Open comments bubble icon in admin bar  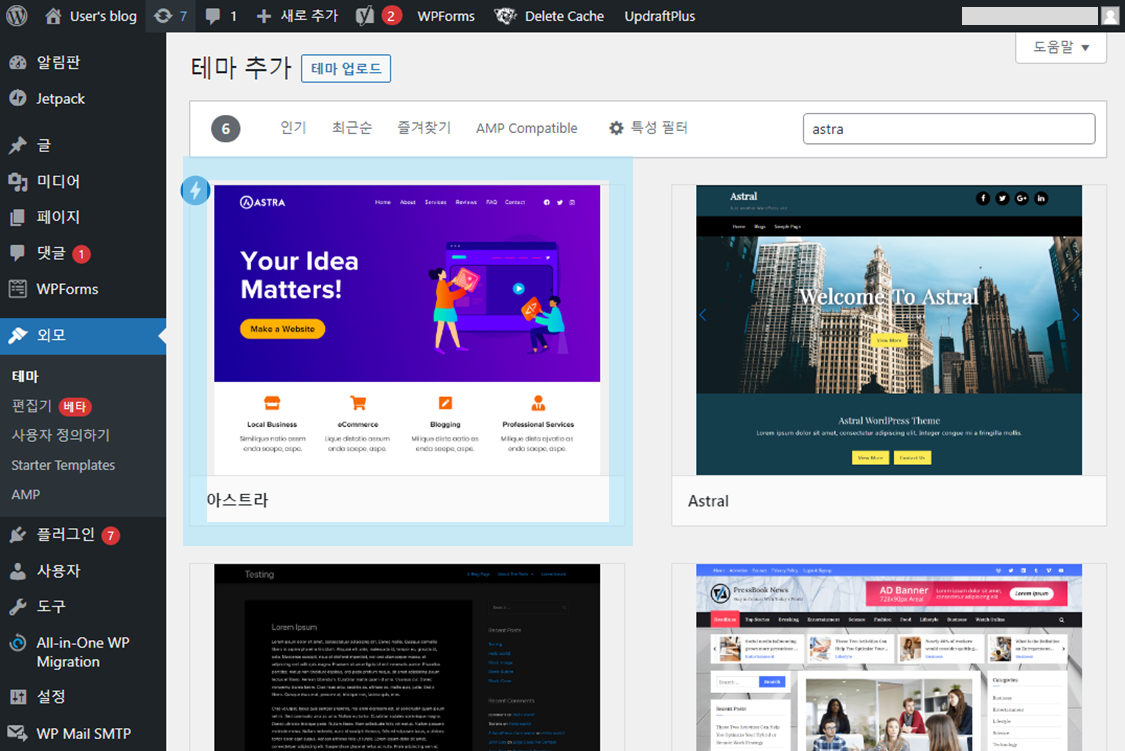[x=212, y=16]
